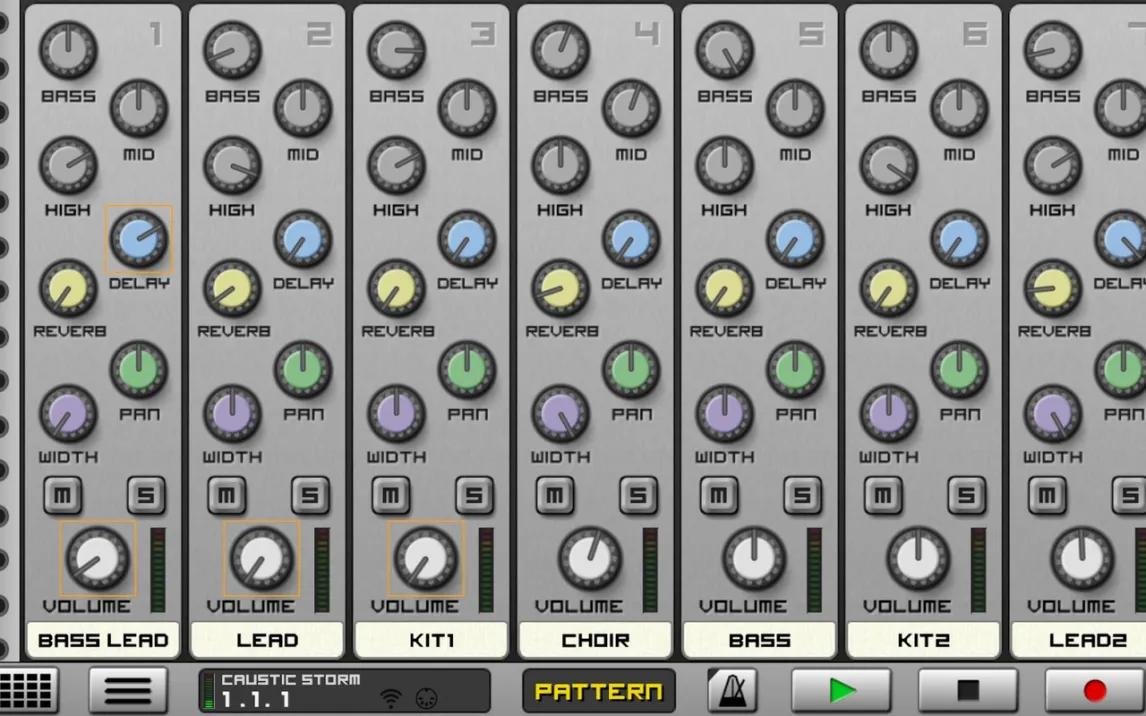Switch the PATTERN mode button
Viewport: 1146px width, 716px height.
tap(598, 691)
